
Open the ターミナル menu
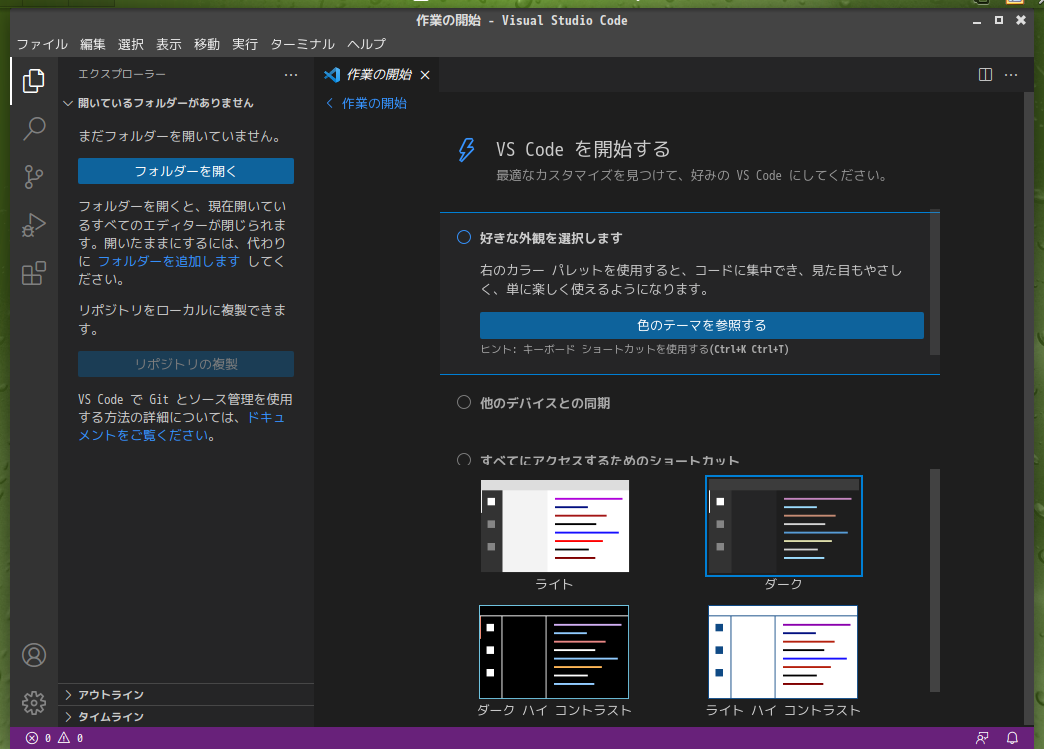click(302, 44)
